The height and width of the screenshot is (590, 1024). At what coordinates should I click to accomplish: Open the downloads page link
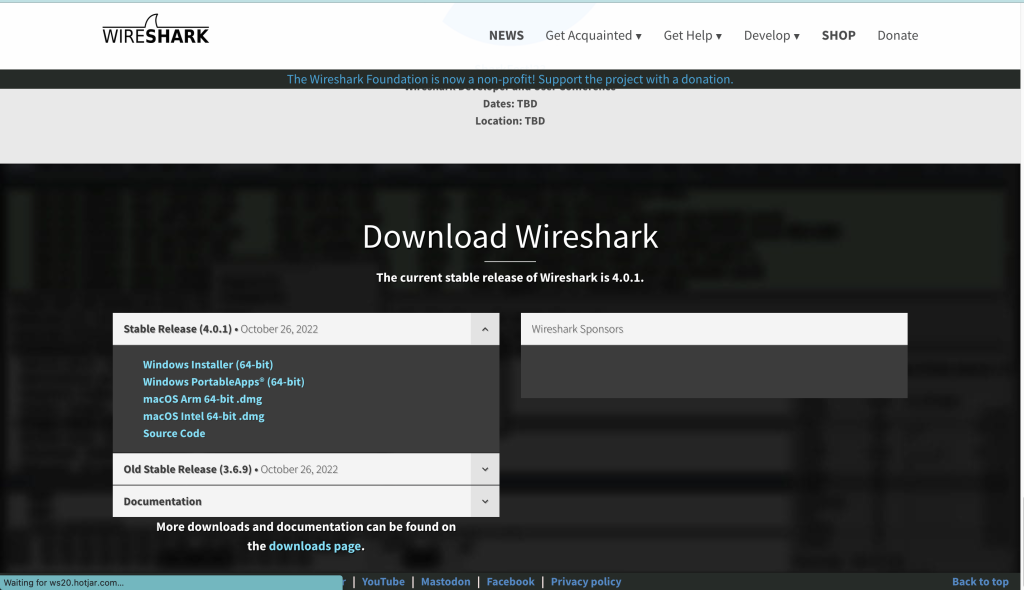click(x=314, y=546)
